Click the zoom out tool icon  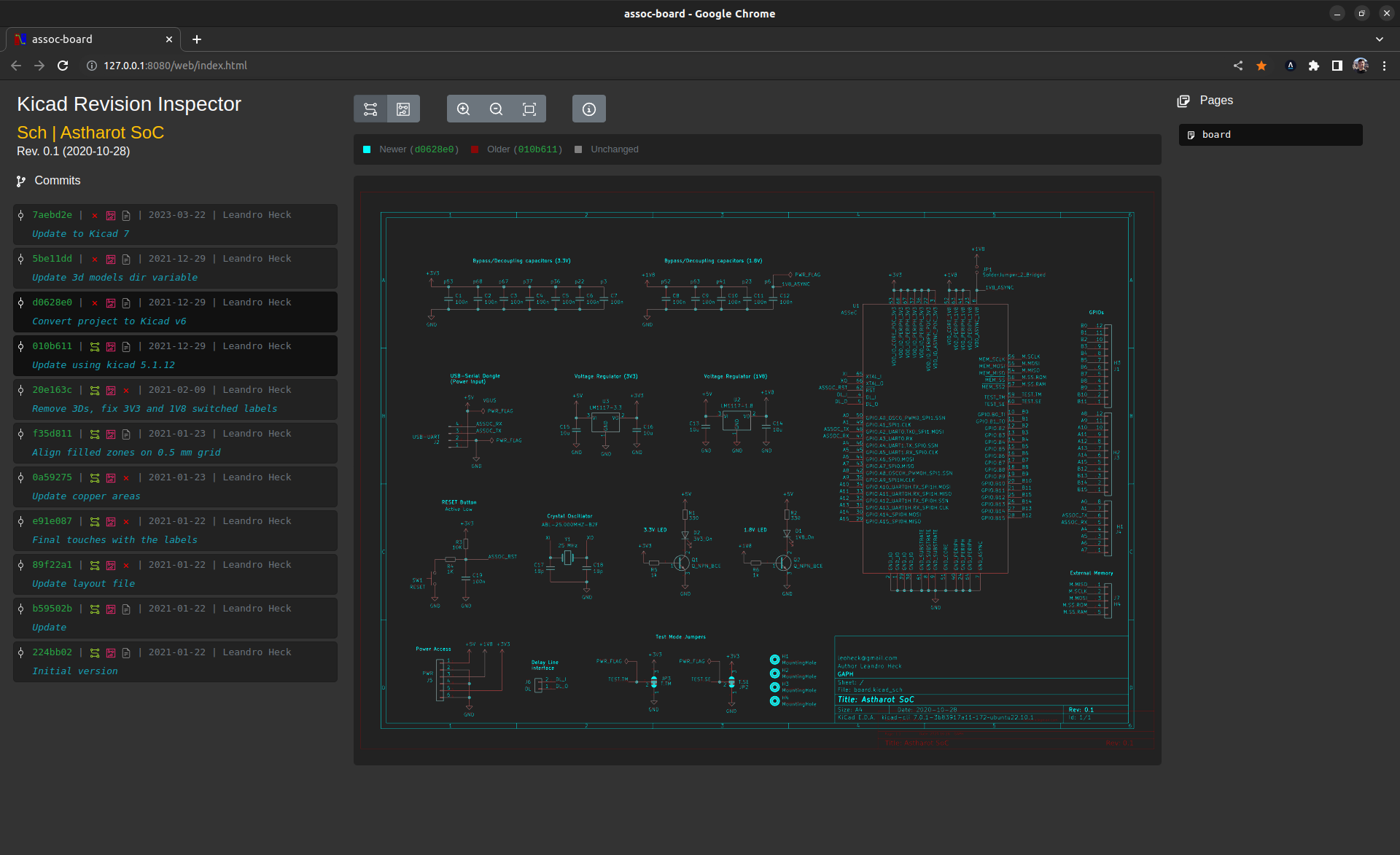[495, 109]
